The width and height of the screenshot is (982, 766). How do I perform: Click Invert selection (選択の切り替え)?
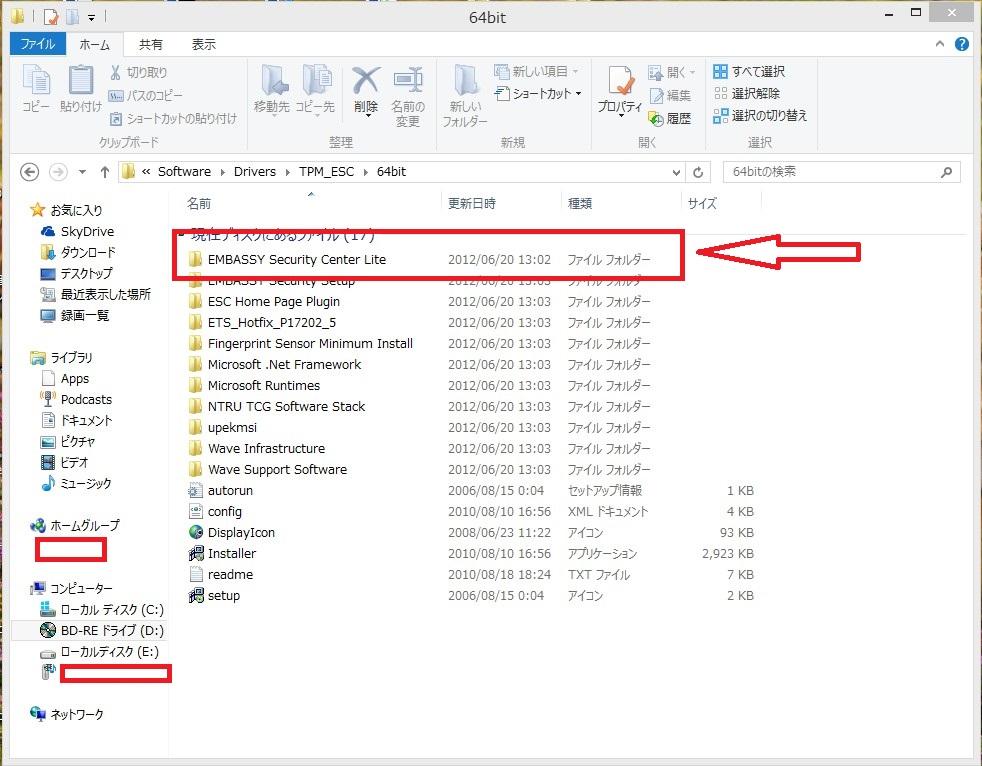pyautogui.click(x=760, y=115)
